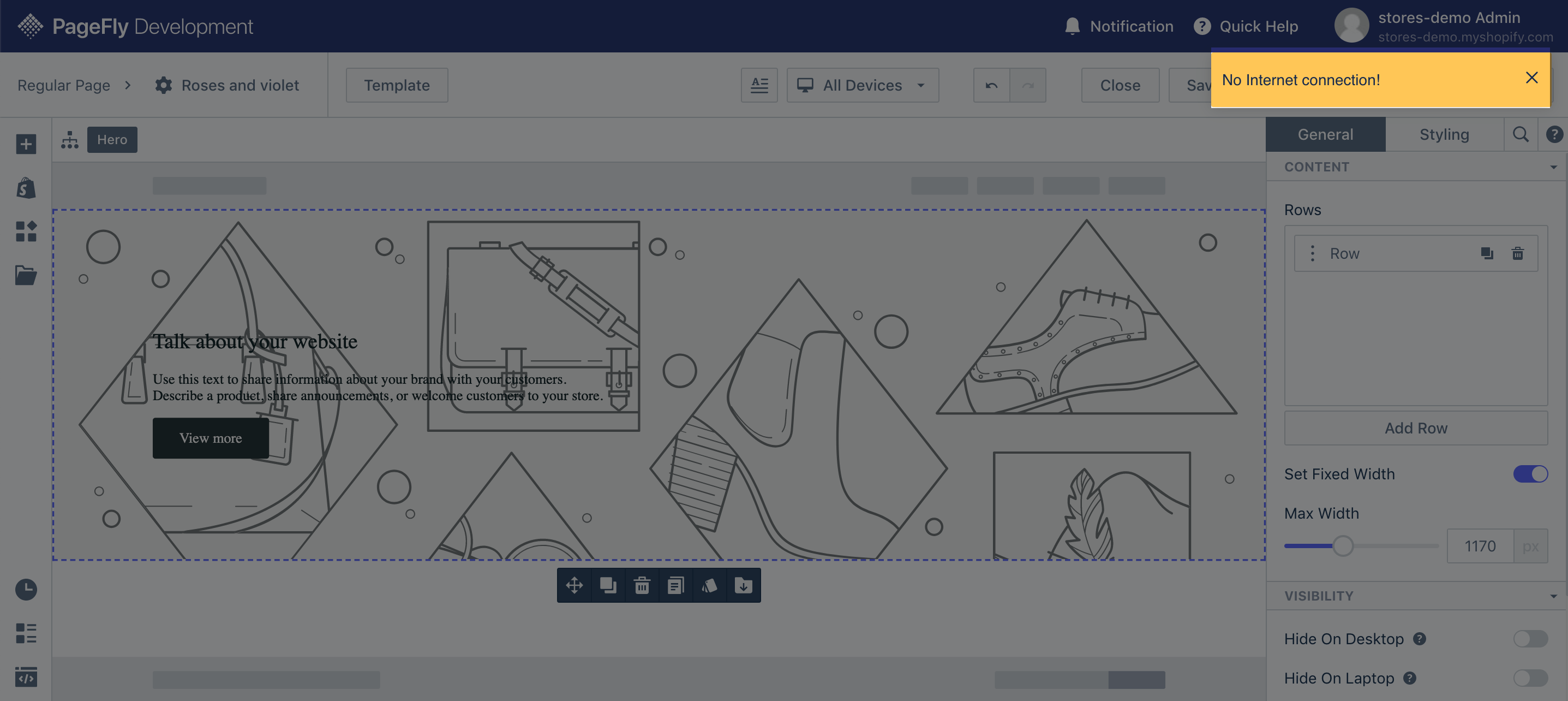Screen dimensions: 1568x701
Task: Click the move handle on section toolbar
Action: (x=574, y=585)
